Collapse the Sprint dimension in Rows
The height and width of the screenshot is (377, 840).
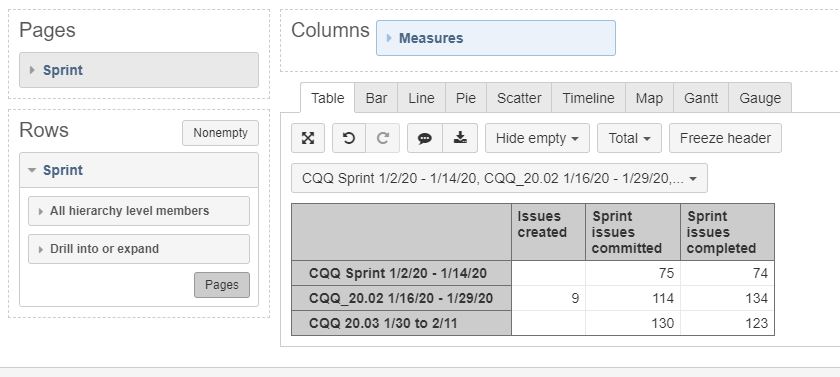(139, 170)
